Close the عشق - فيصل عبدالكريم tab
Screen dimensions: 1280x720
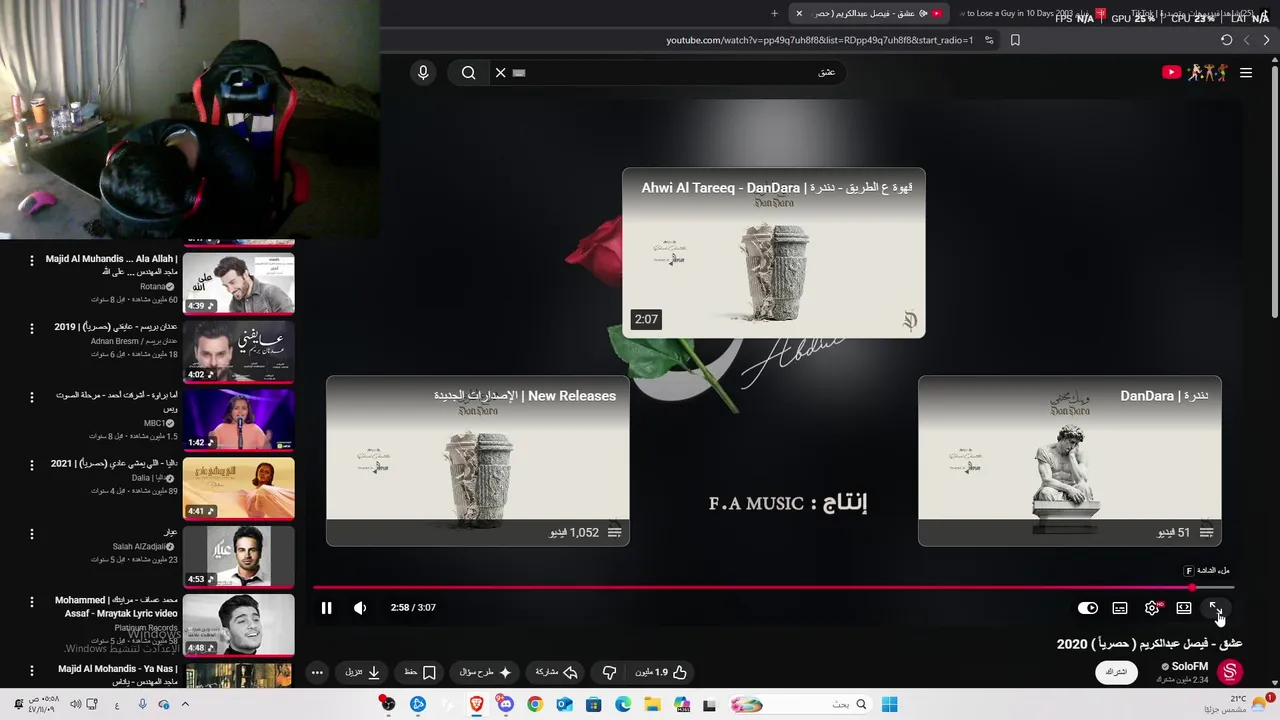pyautogui.click(x=799, y=13)
